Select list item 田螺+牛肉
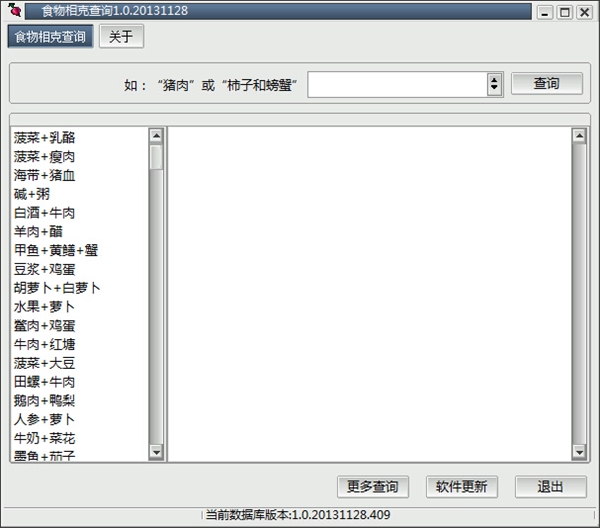Screen dimensions: 600x528 44,382
